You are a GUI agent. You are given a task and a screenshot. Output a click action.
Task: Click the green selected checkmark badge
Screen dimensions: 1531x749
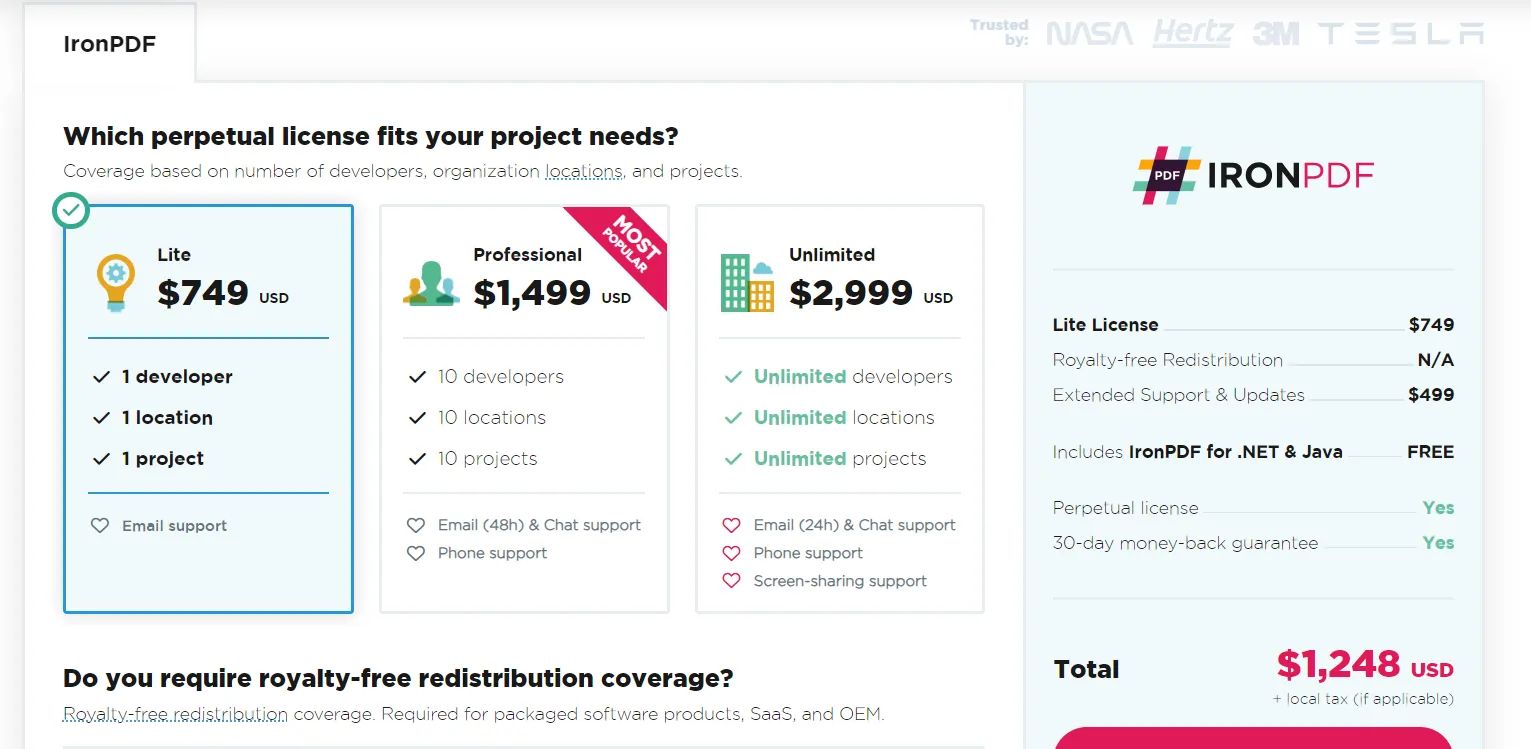tap(70, 210)
